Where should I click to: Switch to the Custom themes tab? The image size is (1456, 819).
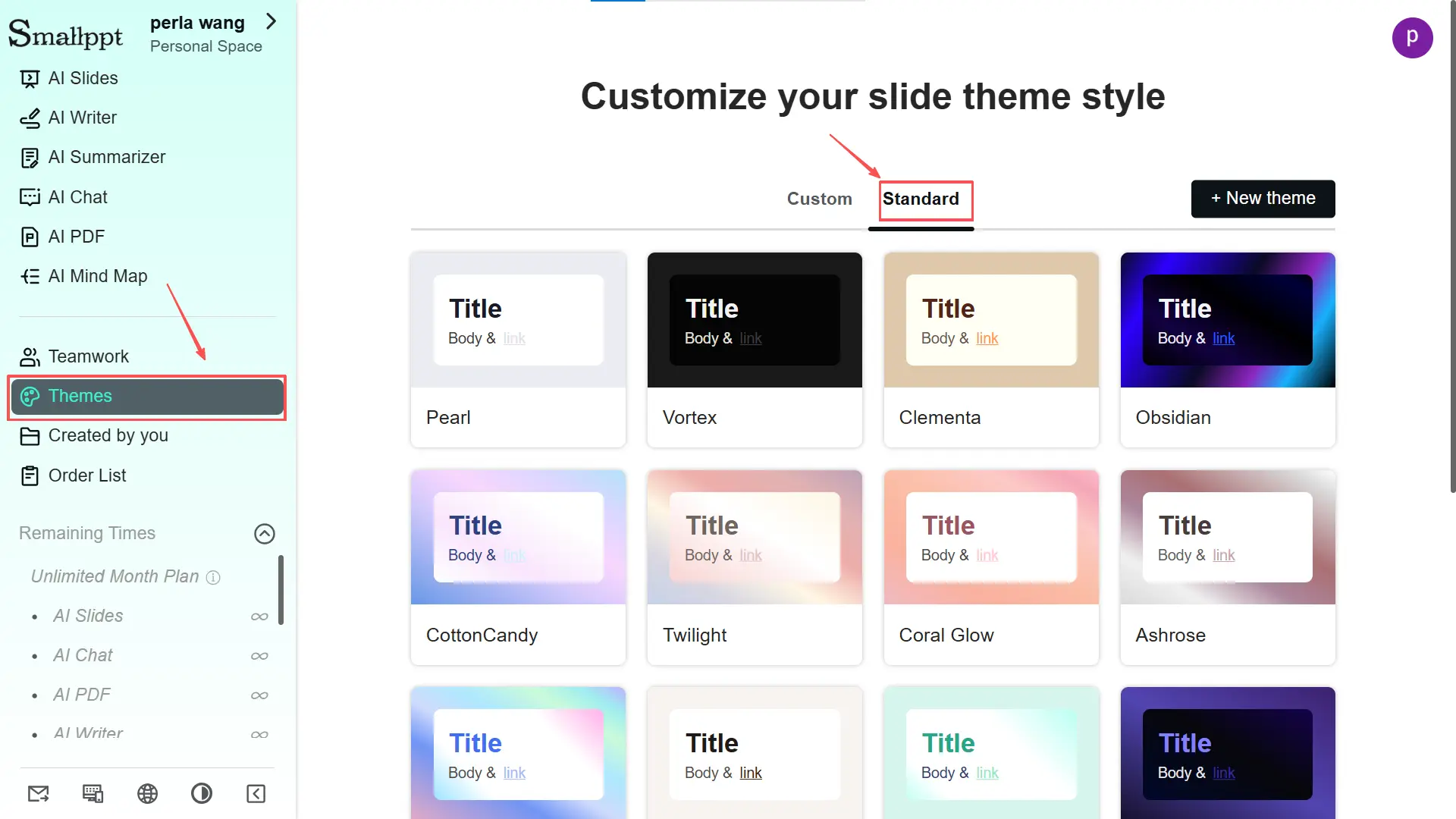tap(819, 199)
